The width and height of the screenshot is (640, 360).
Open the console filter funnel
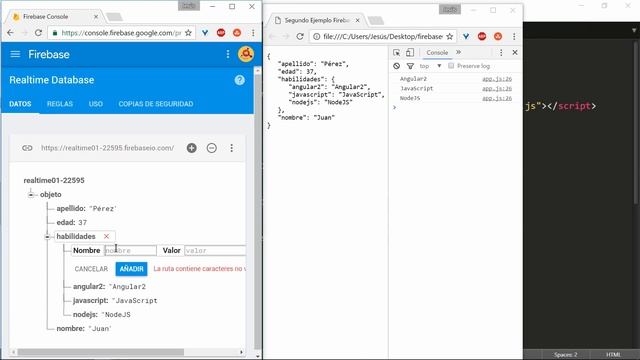410,66
